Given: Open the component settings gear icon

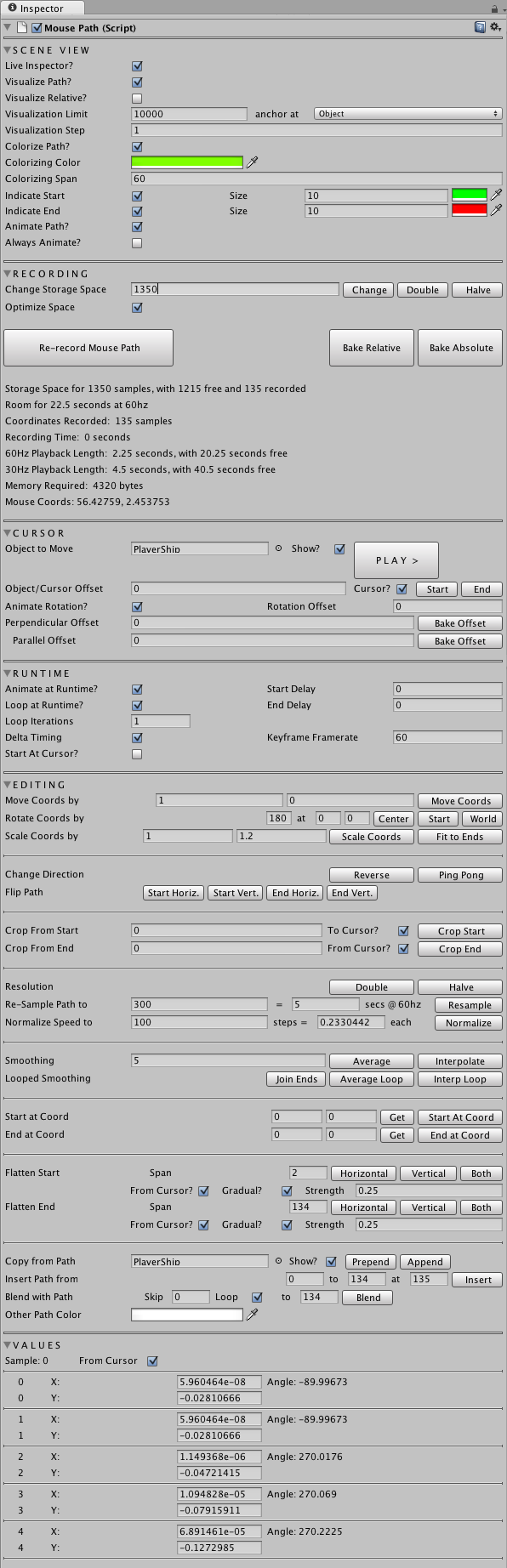Looking at the screenshot, I should click(x=495, y=28).
